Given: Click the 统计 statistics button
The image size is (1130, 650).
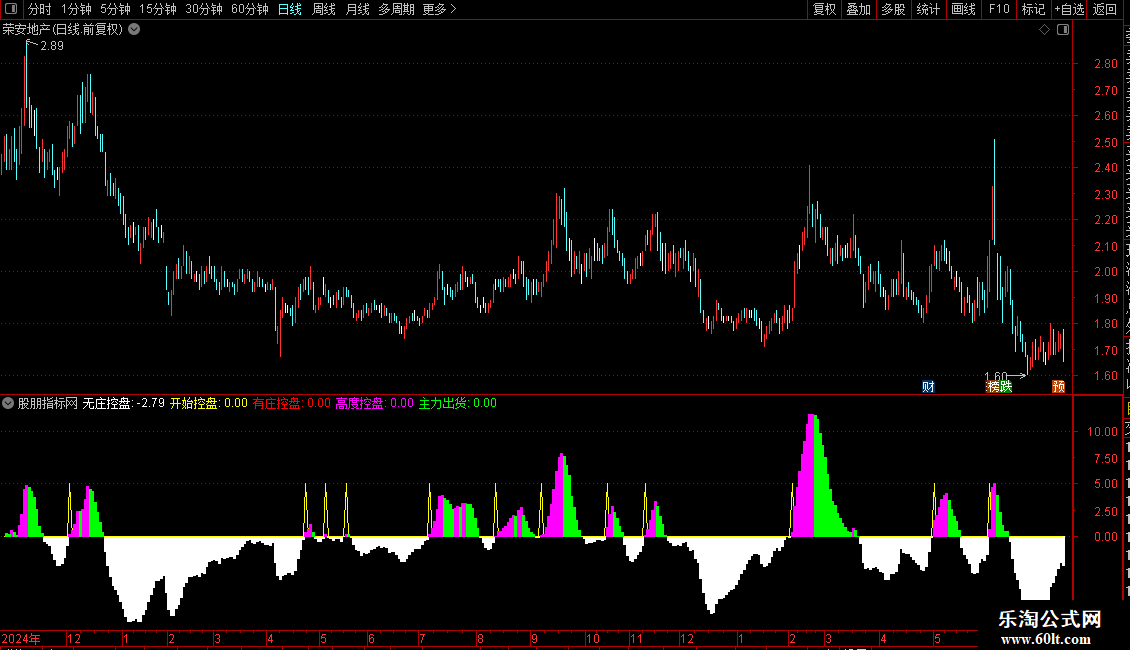Looking at the screenshot, I should coord(927,9).
